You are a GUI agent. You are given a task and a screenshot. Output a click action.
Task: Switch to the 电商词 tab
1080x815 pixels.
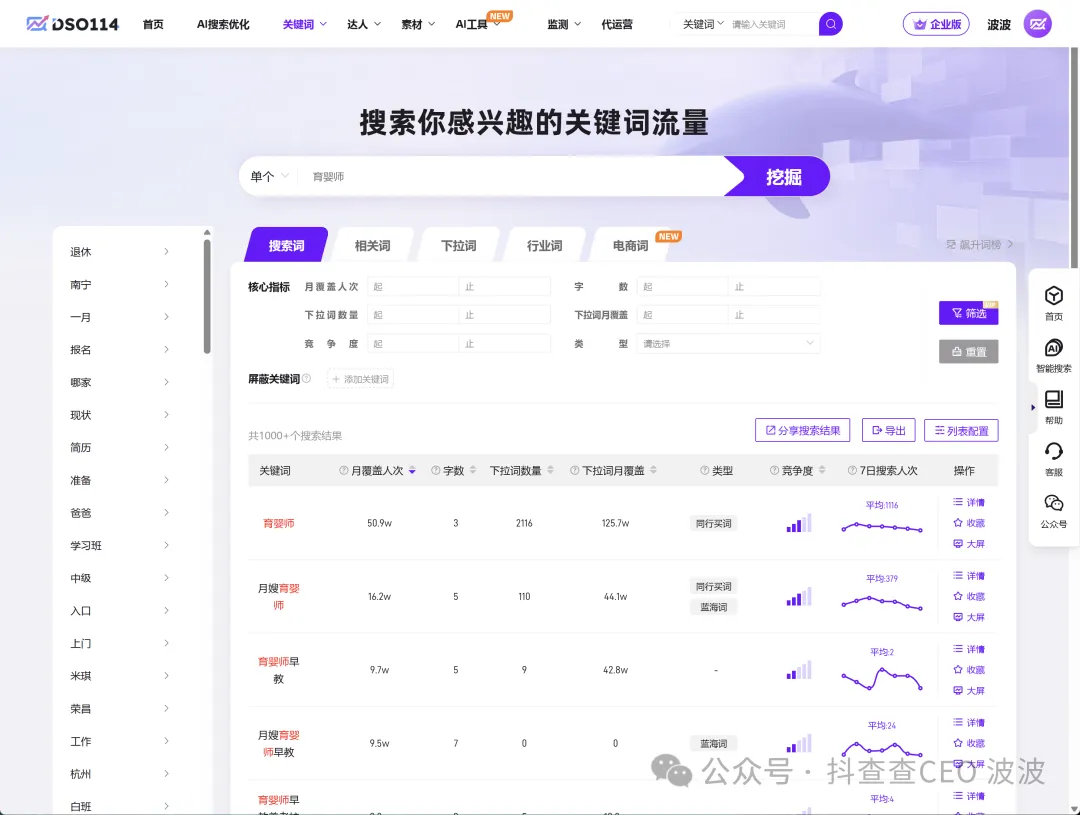(x=630, y=245)
